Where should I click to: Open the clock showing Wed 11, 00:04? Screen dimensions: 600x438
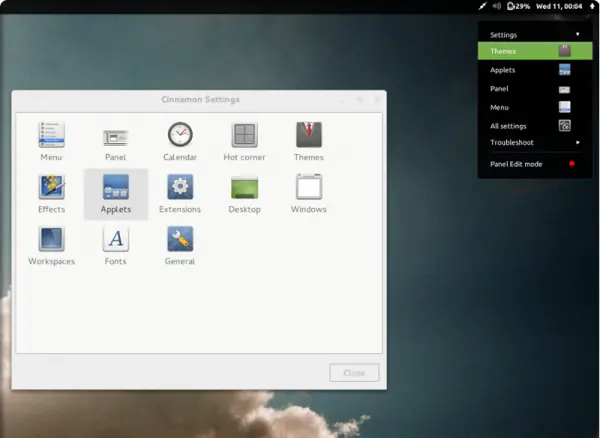pos(559,6)
